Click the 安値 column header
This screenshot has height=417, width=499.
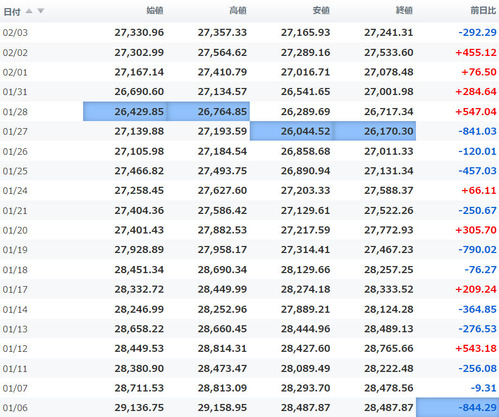tap(321, 11)
